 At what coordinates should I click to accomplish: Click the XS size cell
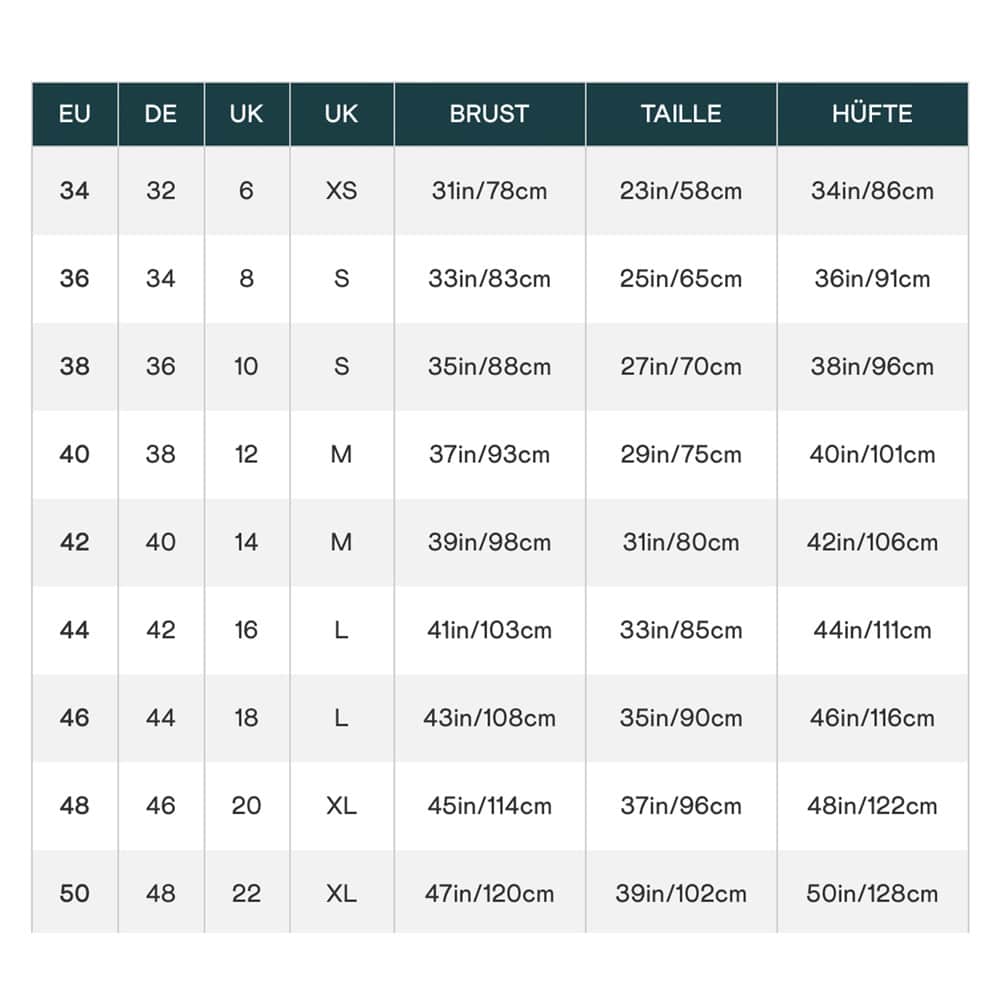point(341,190)
